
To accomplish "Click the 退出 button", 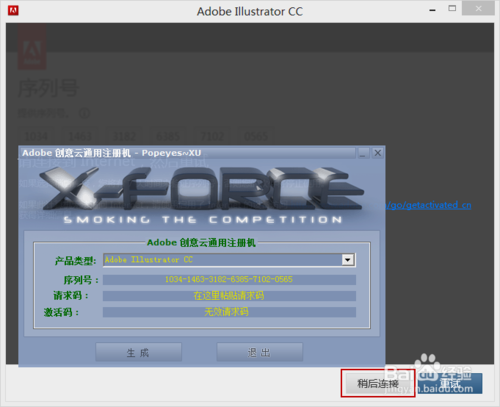I will coord(259,352).
